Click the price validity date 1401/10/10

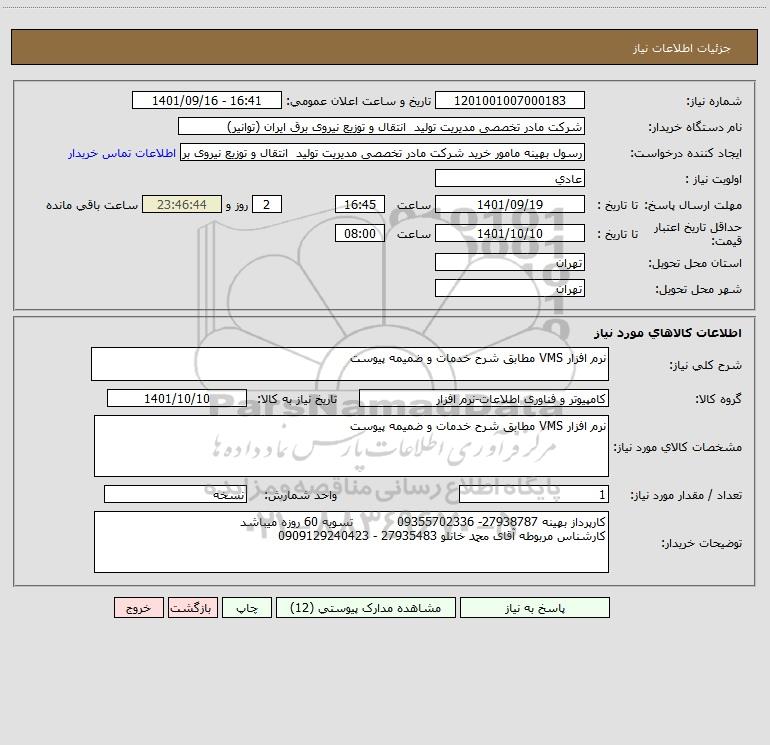pyautogui.click(x=510, y=233)
